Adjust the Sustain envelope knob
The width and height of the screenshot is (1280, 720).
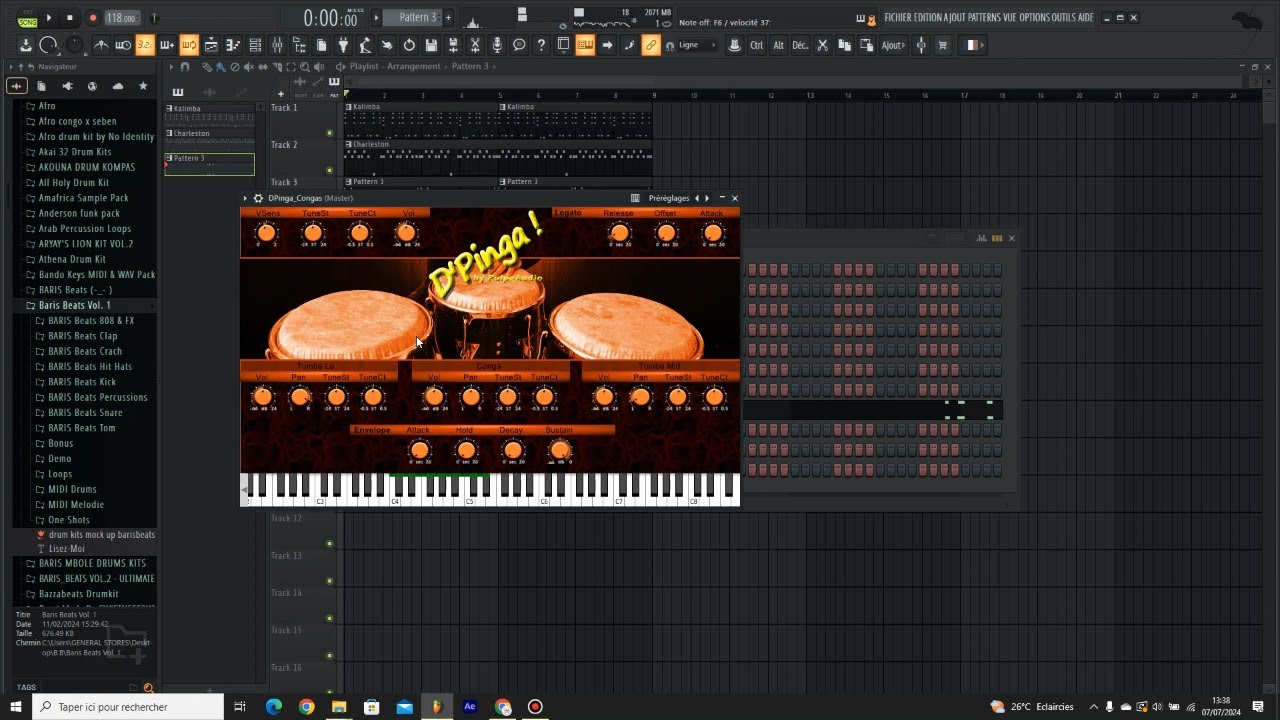(560, 450)
